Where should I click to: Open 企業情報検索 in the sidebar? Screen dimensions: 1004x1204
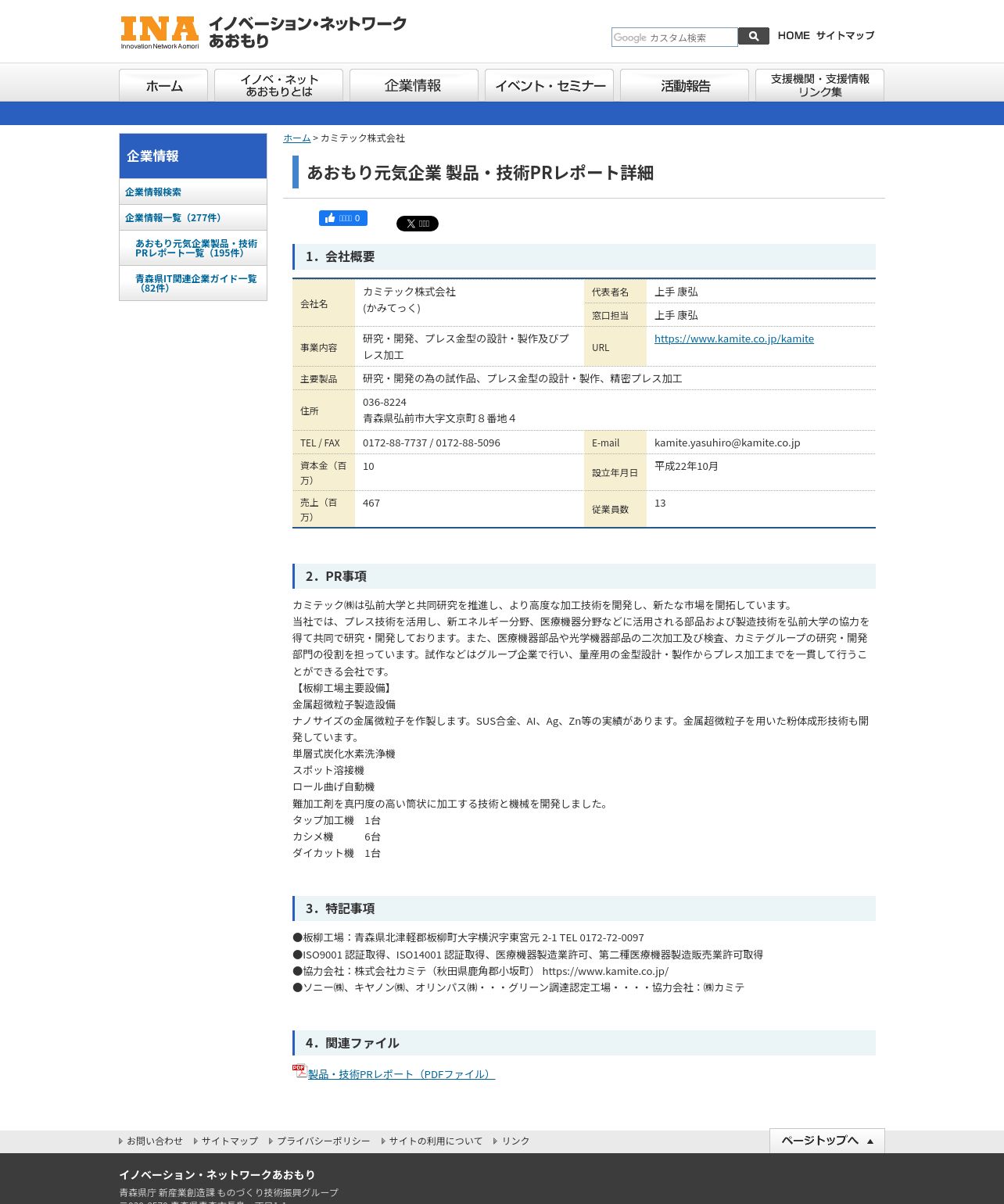pos(193,192)
